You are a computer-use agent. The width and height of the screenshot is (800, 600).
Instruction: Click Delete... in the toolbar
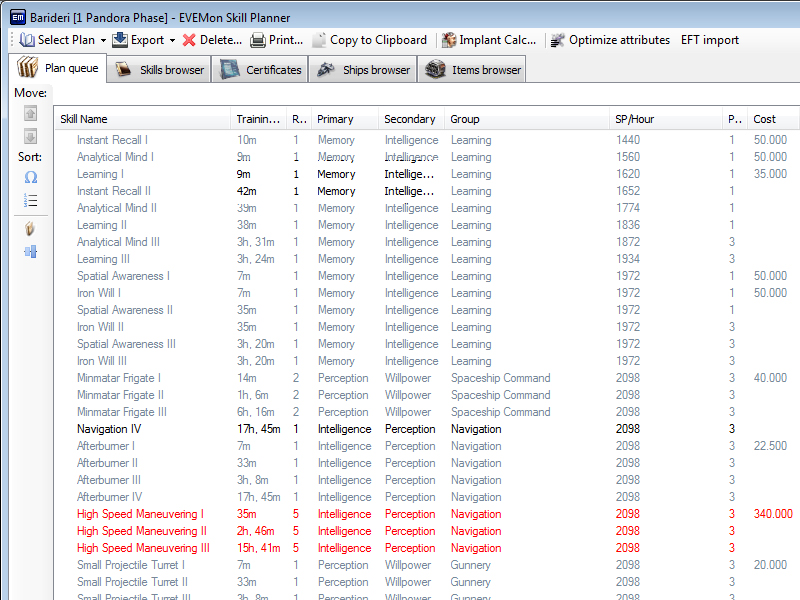coord(221,40)
